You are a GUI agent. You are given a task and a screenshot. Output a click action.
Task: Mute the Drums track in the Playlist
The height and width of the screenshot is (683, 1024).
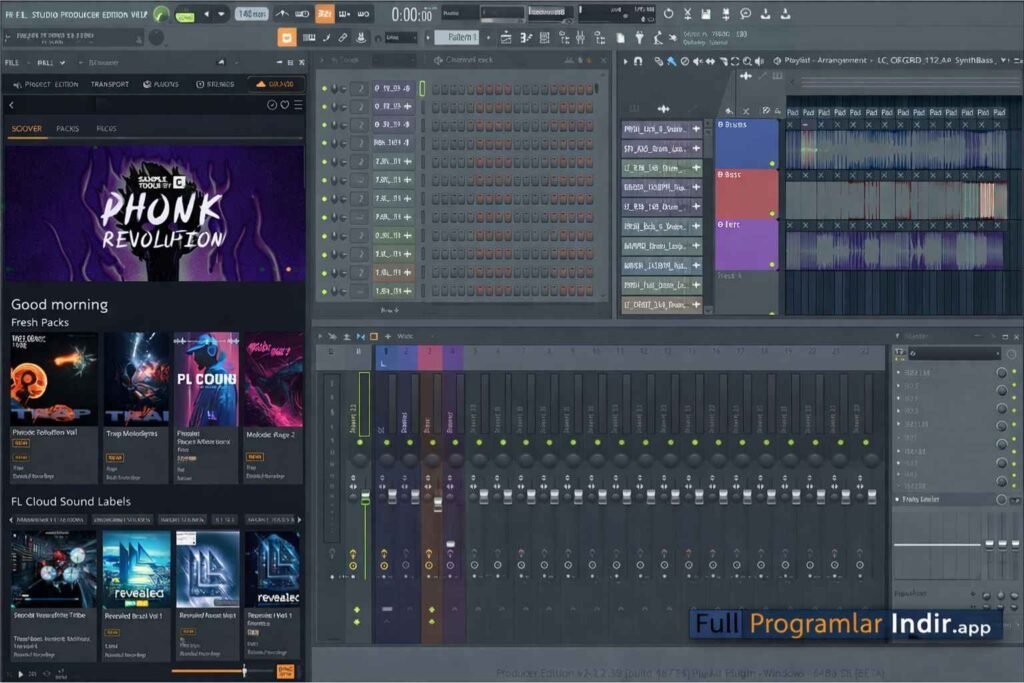pos(772,164)
